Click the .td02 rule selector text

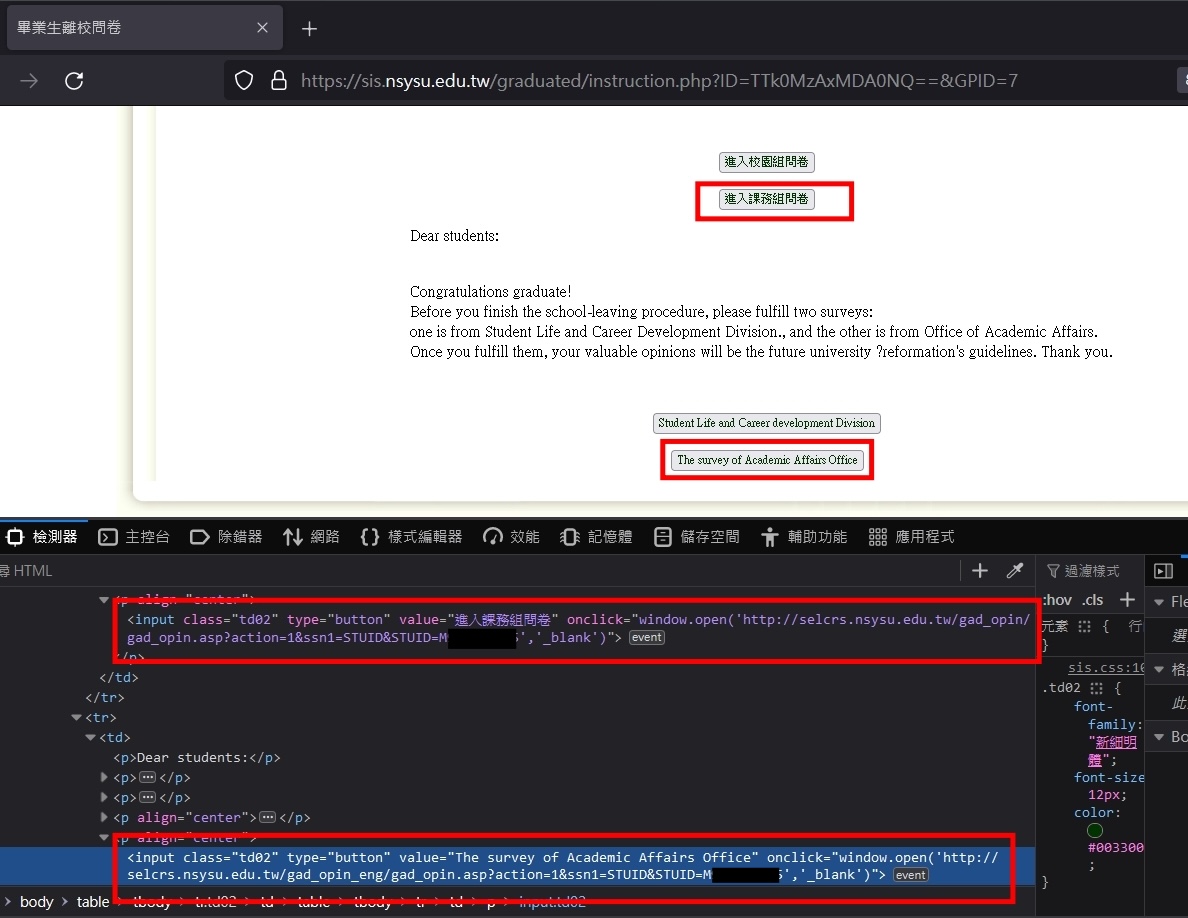click(x=1061, y=688)
